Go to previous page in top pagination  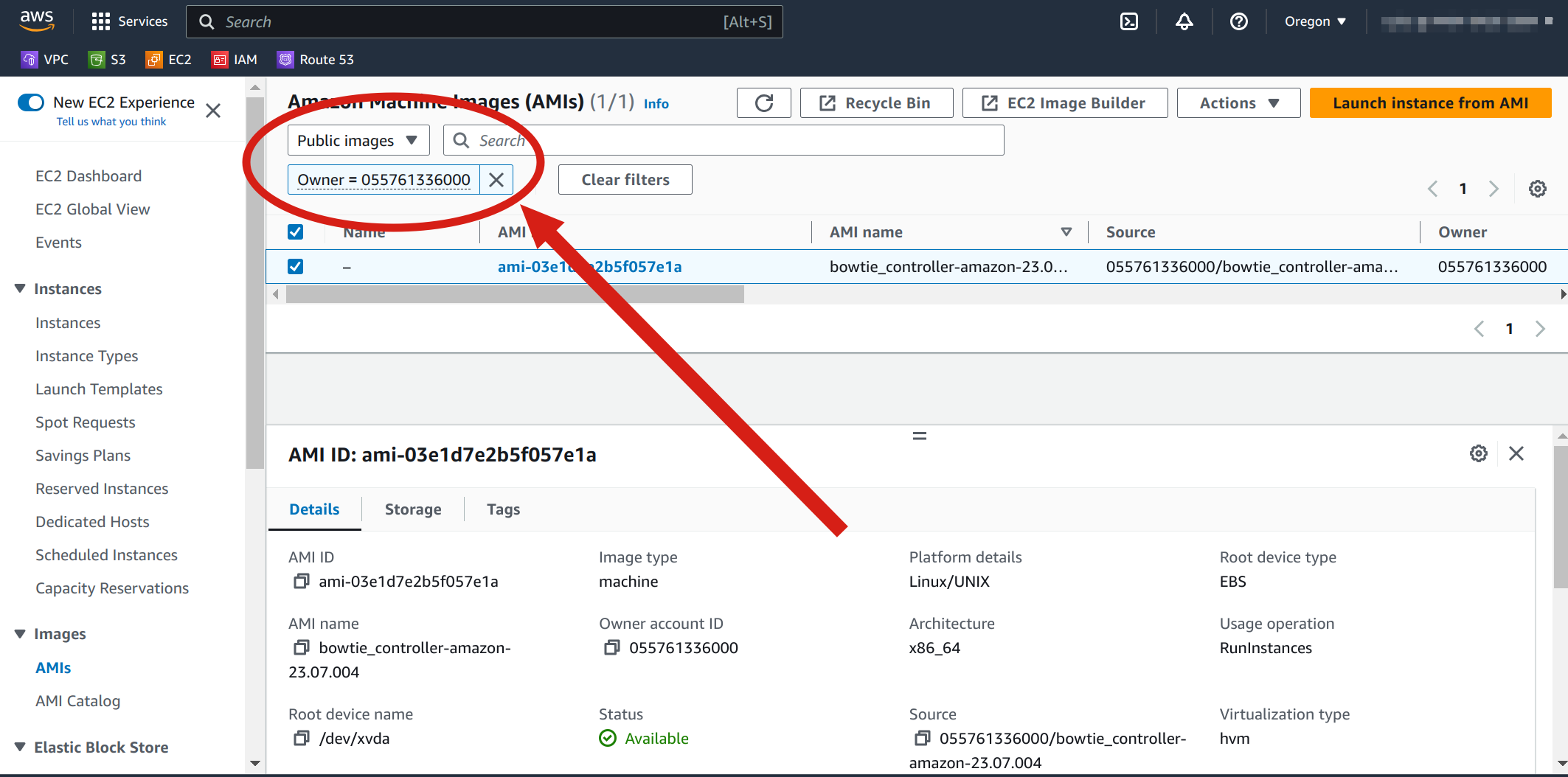pos(1433,189)
